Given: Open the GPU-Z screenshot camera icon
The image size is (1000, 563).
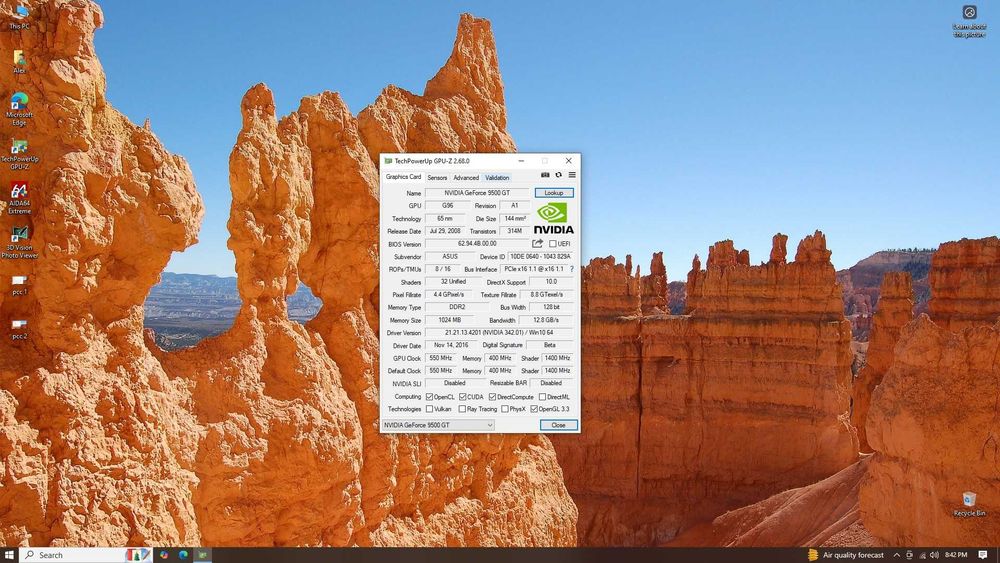Looking at the screenshot, I should click(545, 175).
